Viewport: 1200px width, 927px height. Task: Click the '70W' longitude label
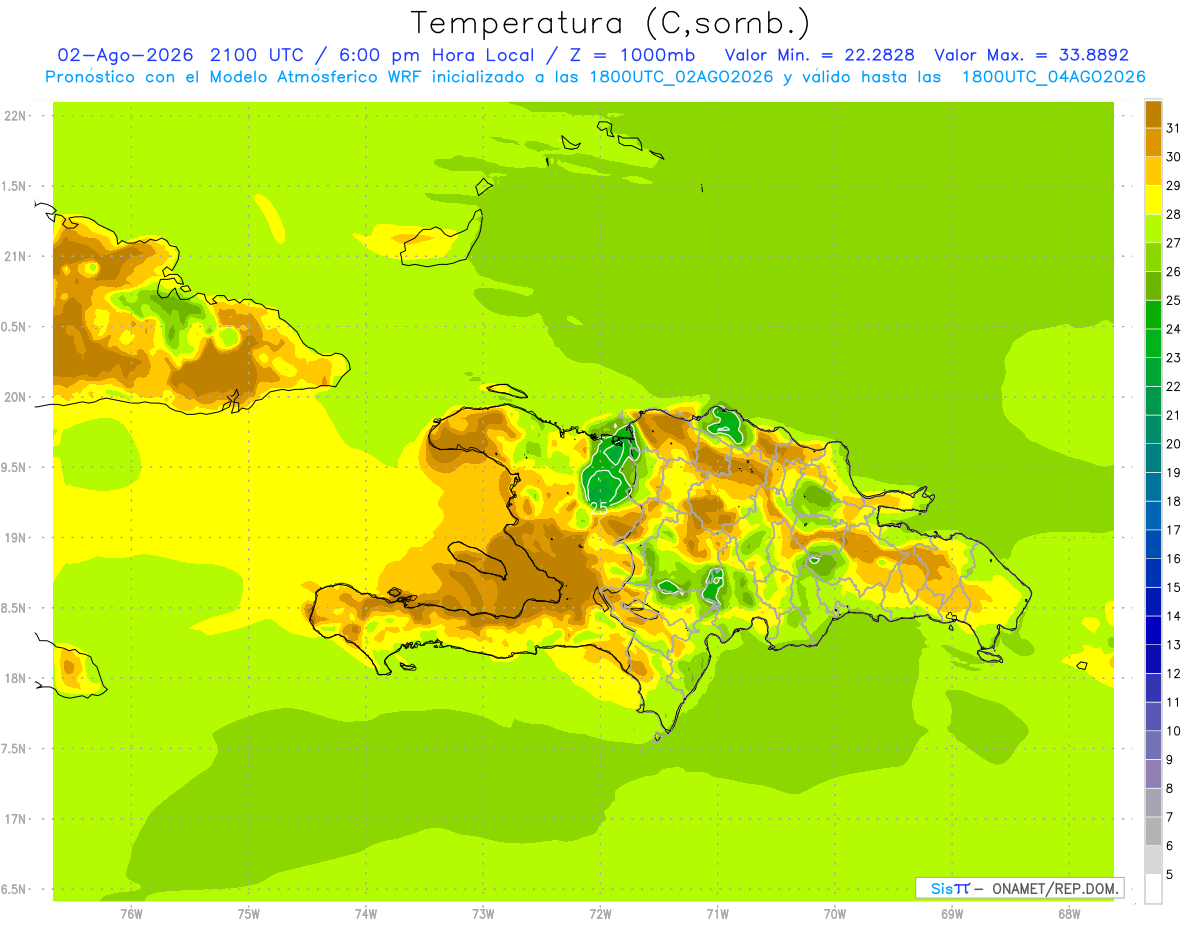click(x=835, y=913)
